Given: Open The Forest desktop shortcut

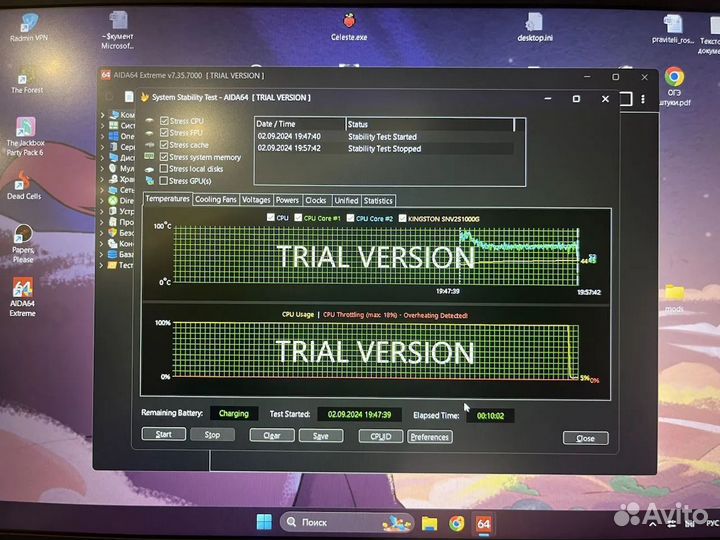Looking at the screenshot, I should pos(27,81).
